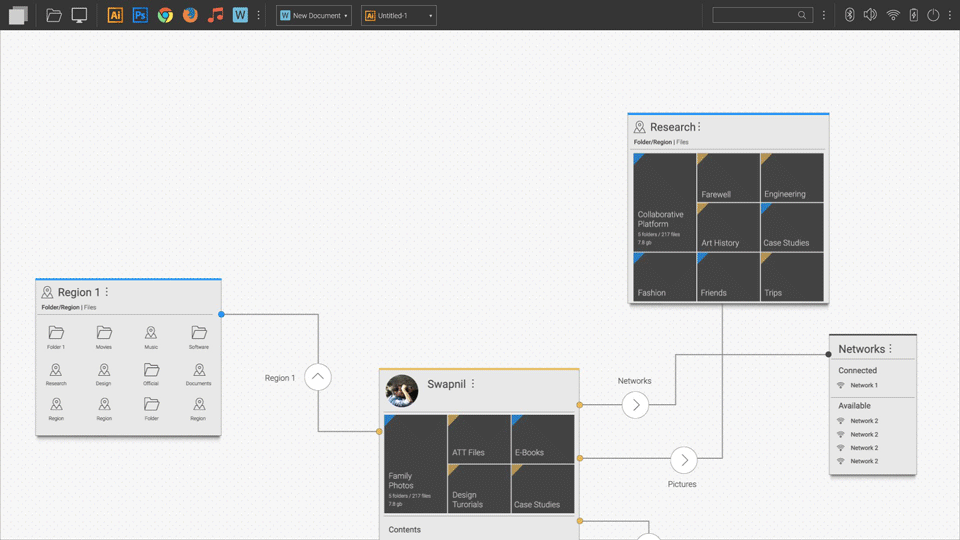Select Folder/Region tab in Research panel

653,142
